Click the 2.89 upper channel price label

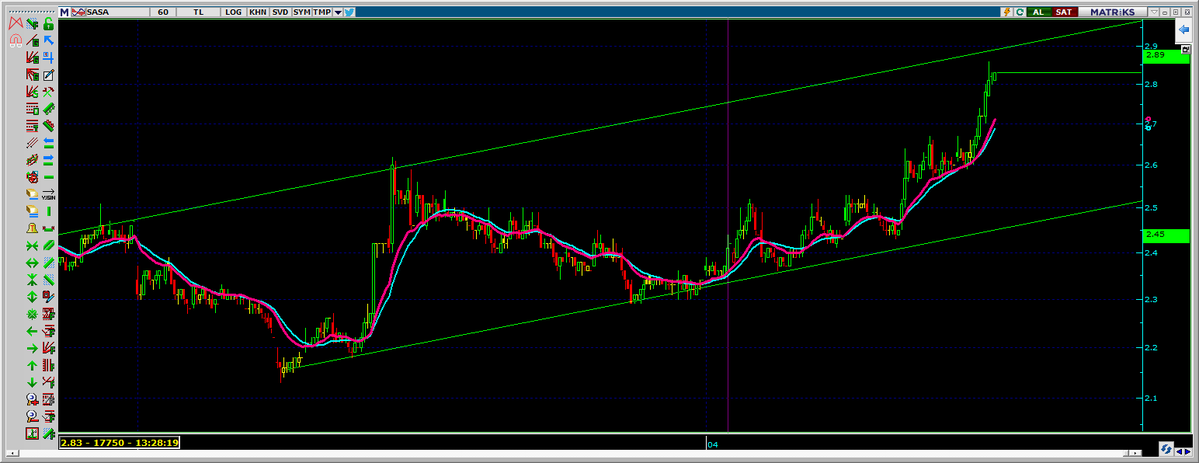point(1166,56)
